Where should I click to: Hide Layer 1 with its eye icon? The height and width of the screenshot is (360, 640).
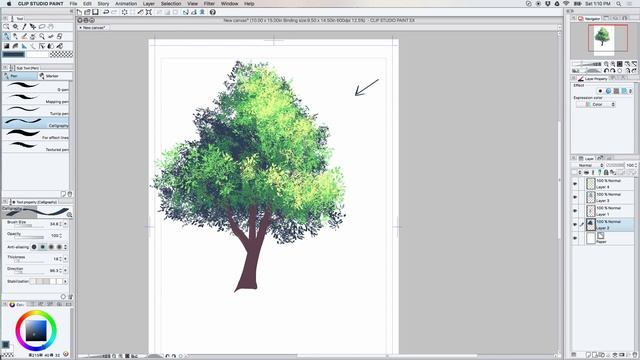(x=575, y=211)
